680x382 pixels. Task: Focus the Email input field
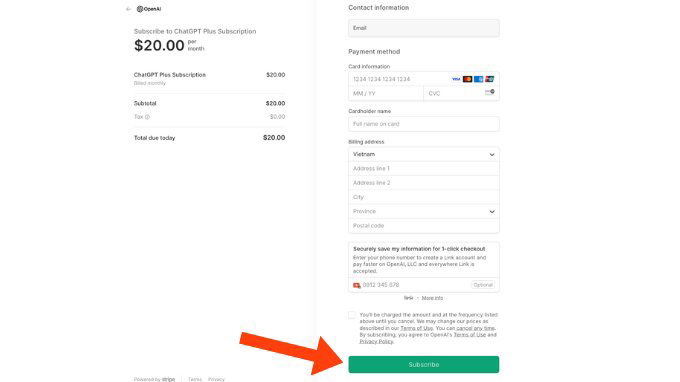pyautogui.click(x=424, y=28)
